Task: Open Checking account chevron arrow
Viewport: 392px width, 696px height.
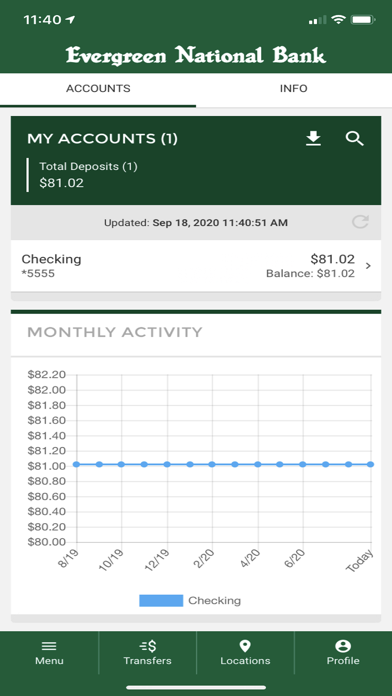Action: pos(368,266)
